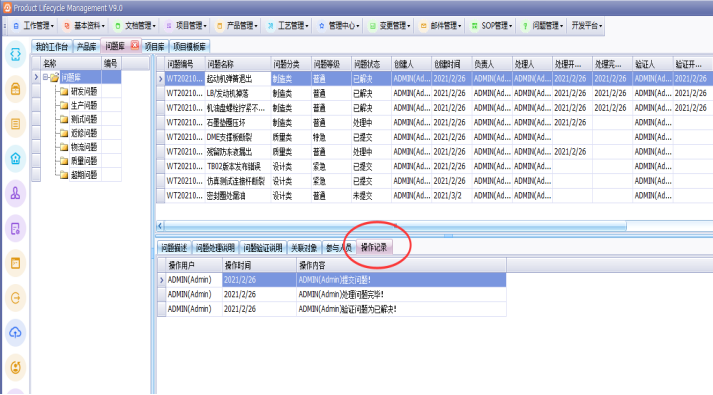Image resolution: width=713 pixels, height=395 pixels.
Task: Select the 密封圈处漏油 issue row
Action: tap(434, 195)
